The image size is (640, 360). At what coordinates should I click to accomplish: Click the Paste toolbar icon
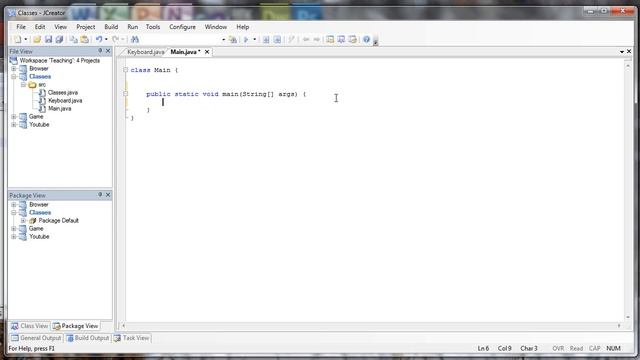coord(84,39)
